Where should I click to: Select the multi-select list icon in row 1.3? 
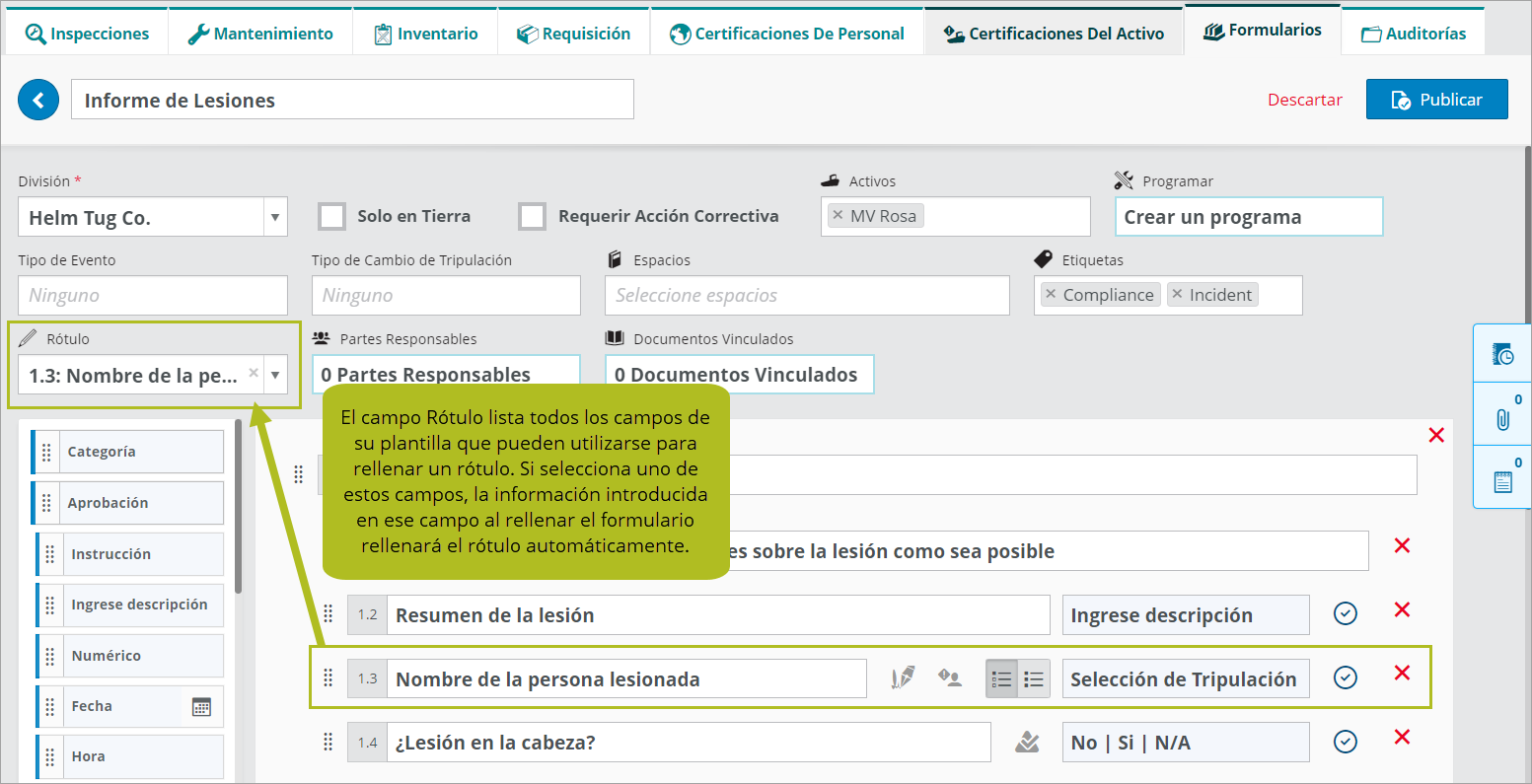(1034, 678)
